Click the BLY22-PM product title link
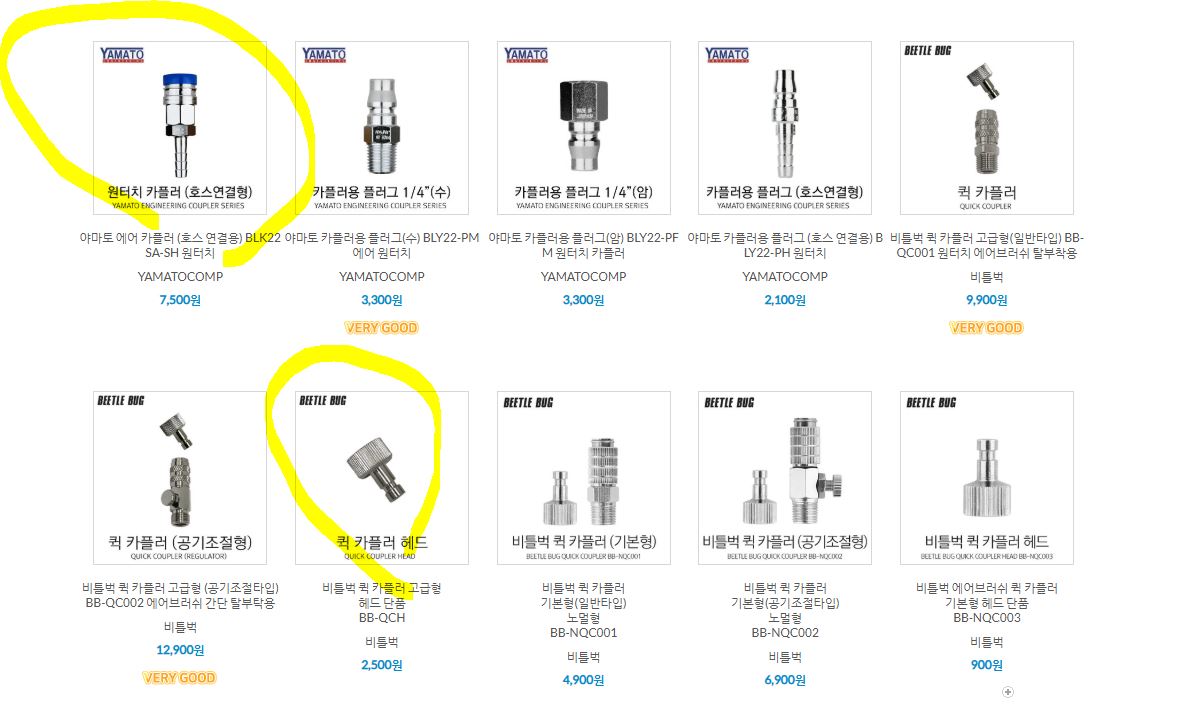 click(382, 245)
